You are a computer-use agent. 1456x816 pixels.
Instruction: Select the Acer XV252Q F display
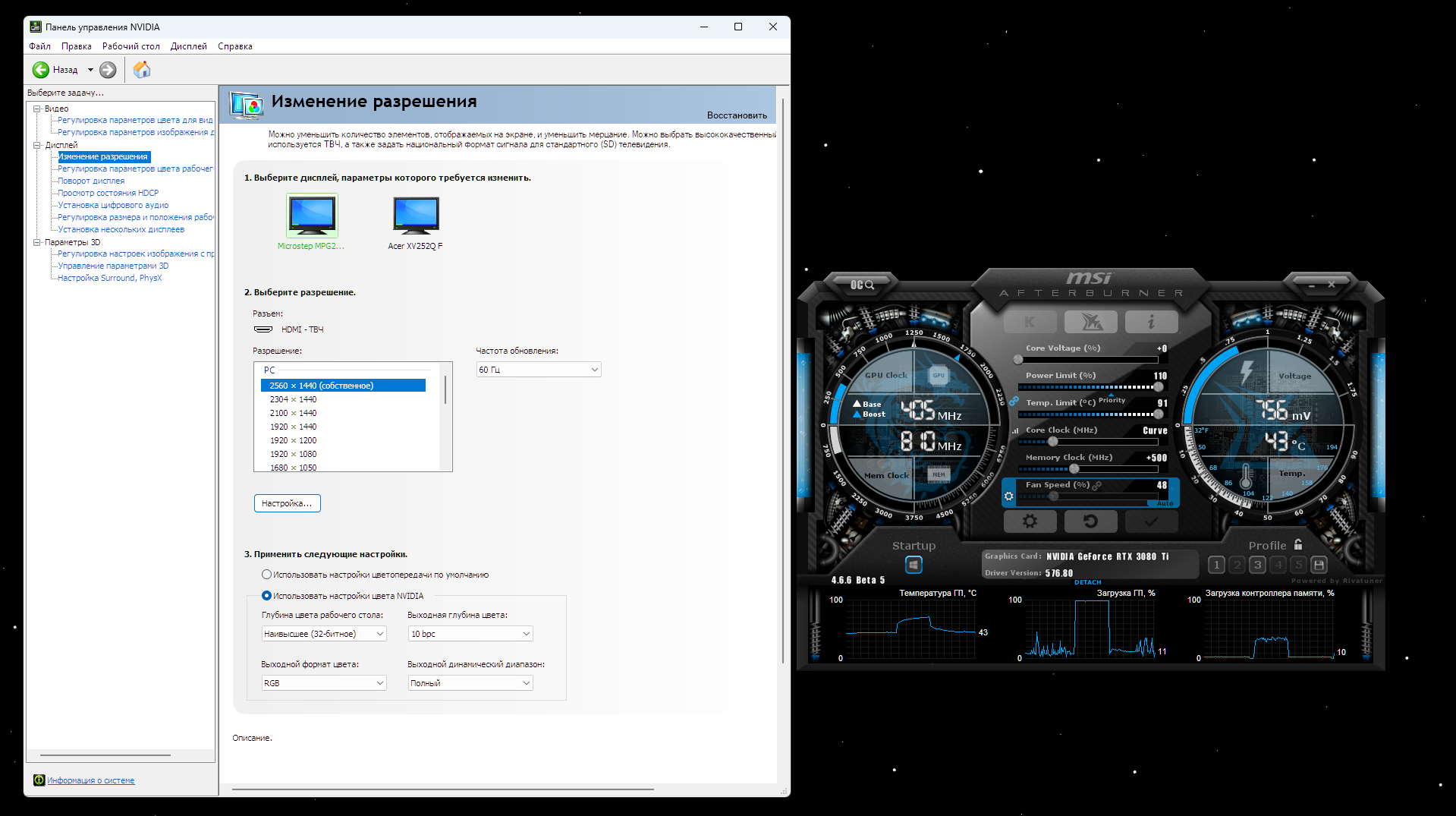[x=416, y=222]
